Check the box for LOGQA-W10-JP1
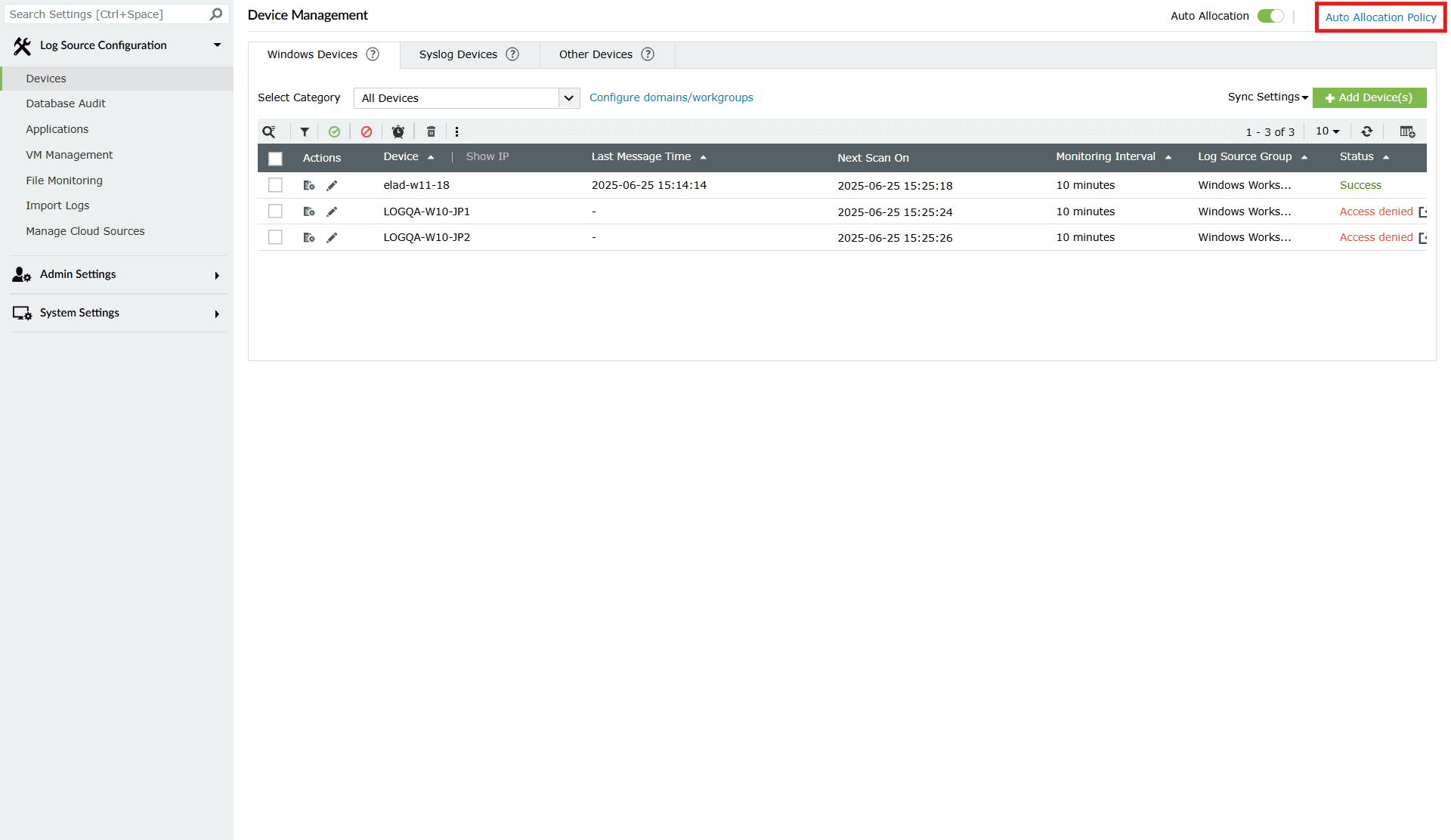This screenshot has height=840, width=1451. coord(275,212)
